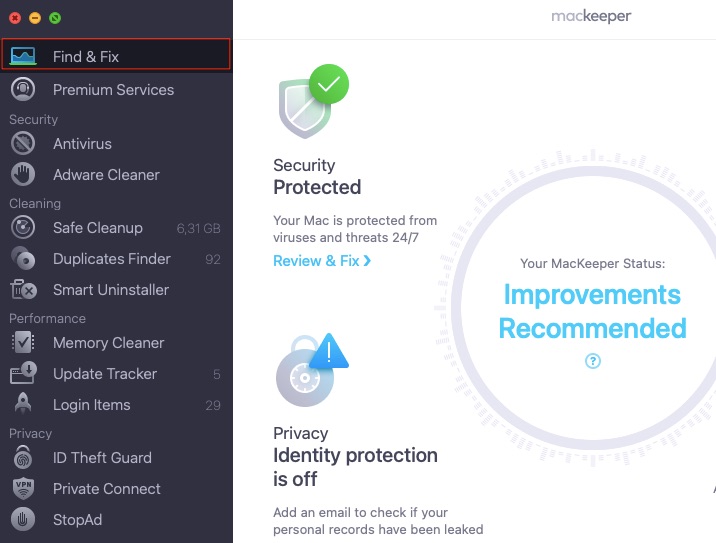The width and height of the screenshot is (716, 543).
Task: Click the green Security shield image
Action: pos(313,101)
